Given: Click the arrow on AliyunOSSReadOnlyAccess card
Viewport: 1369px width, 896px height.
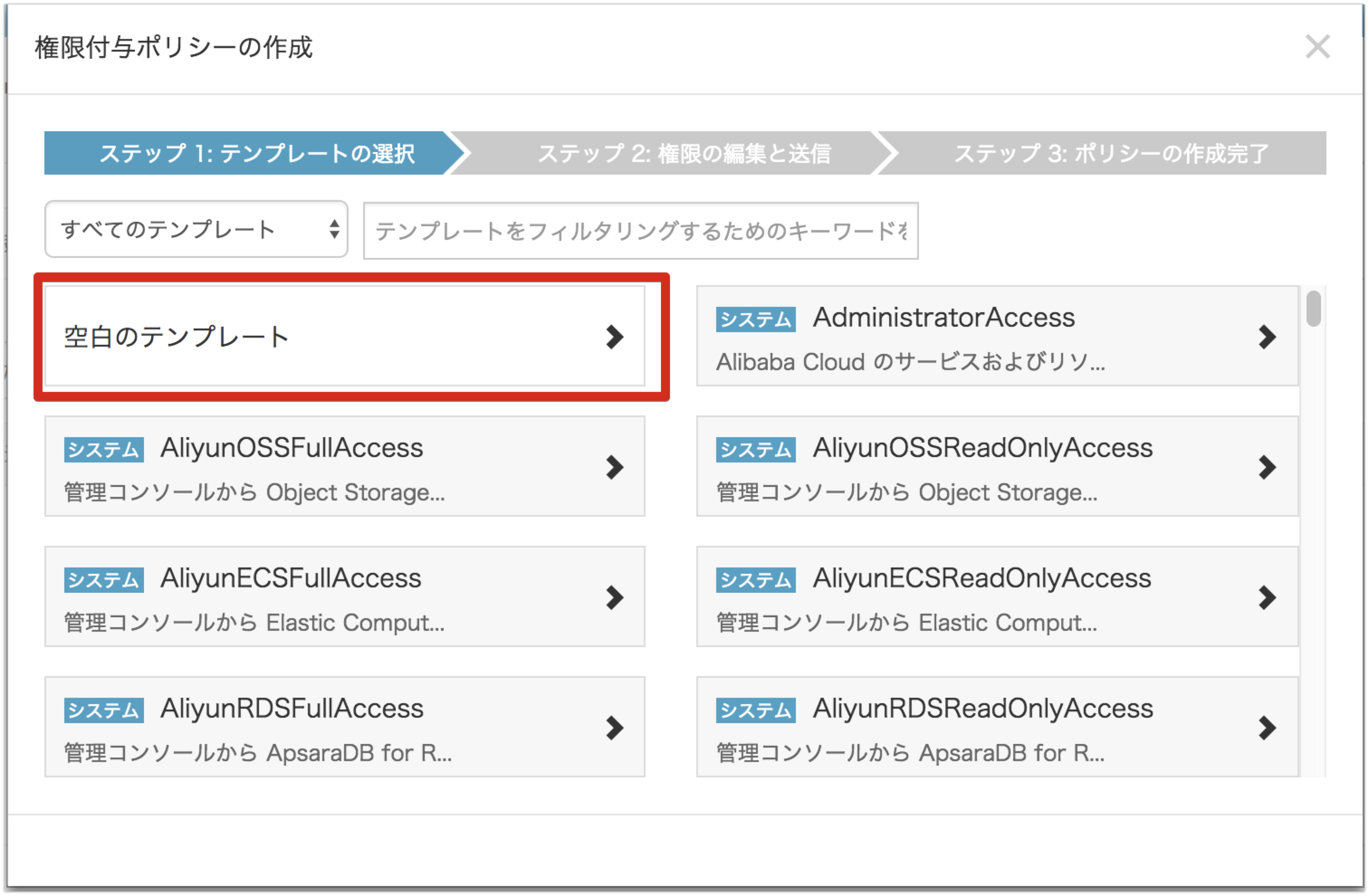Looking at the screenshot, I should [x=1267, y=467].
